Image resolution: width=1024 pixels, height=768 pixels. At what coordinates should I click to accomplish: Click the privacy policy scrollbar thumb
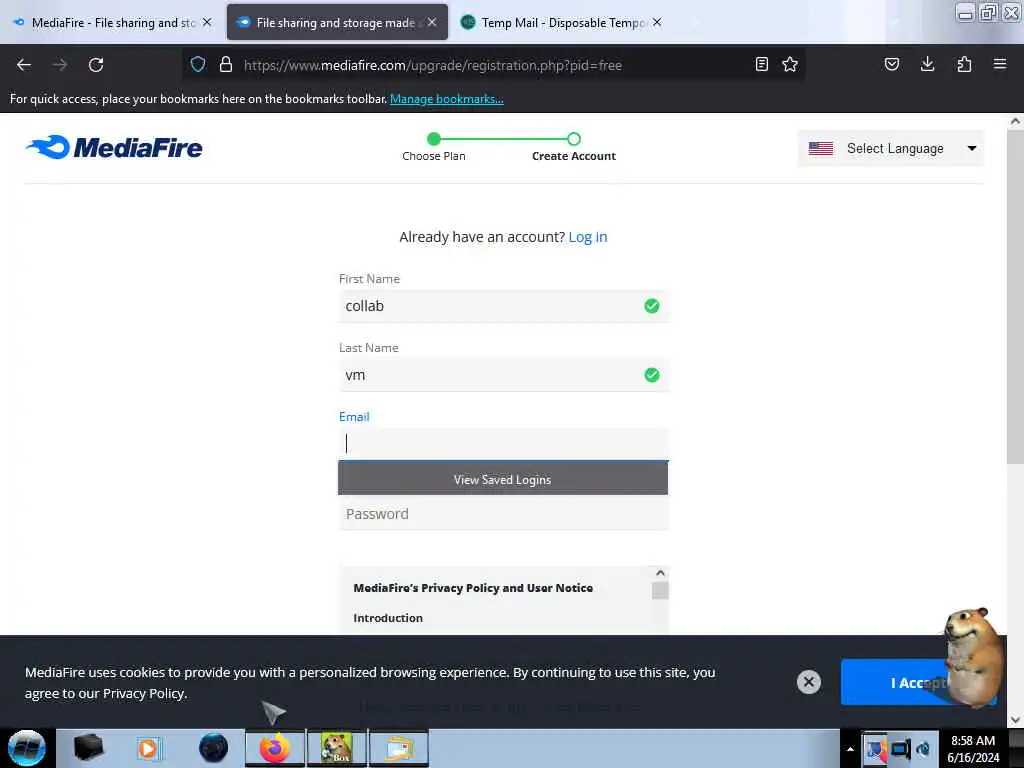pos(660,590)
